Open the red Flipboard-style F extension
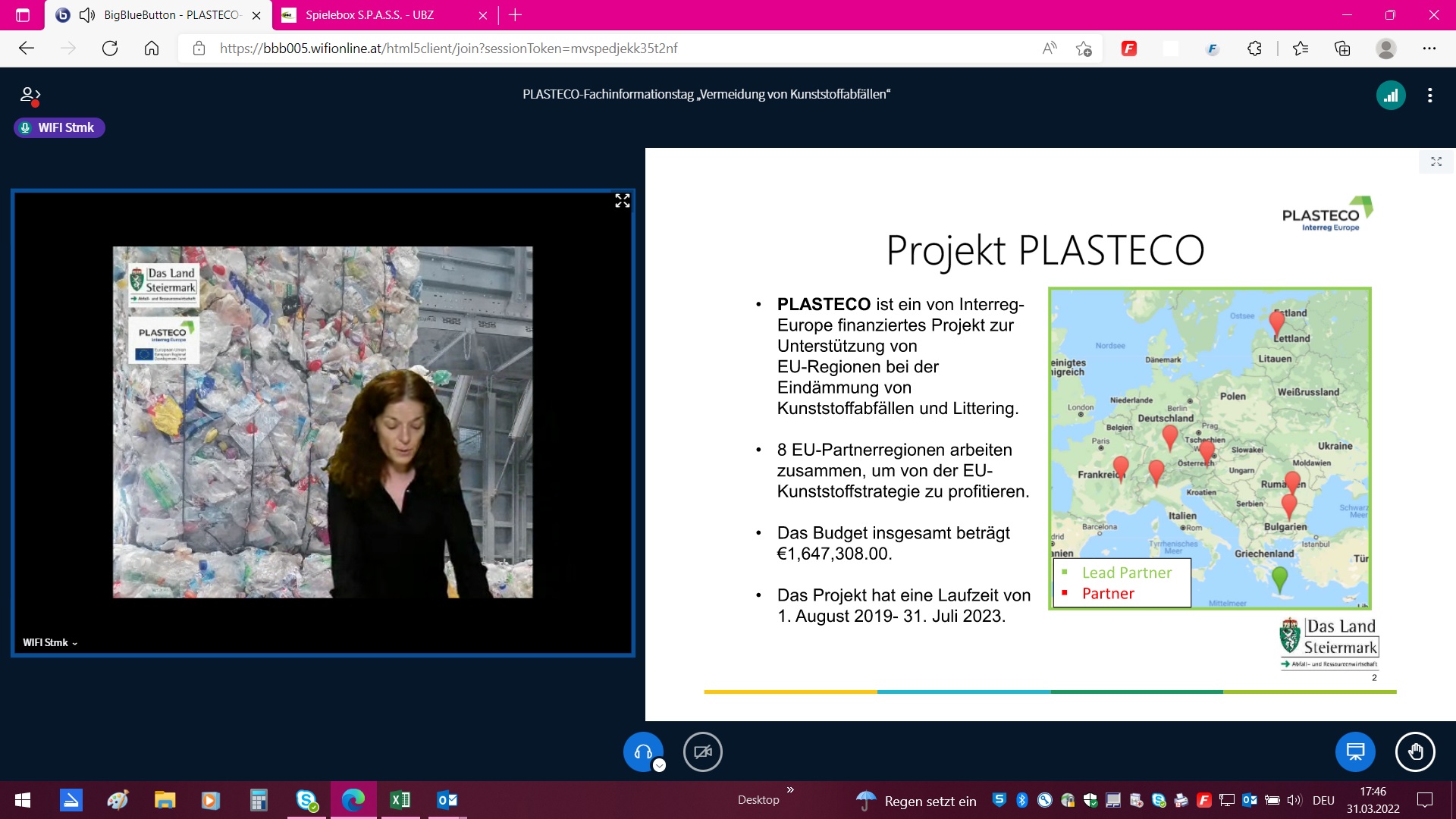The height and width of the screenshot is (819, 1456). 1129,49
